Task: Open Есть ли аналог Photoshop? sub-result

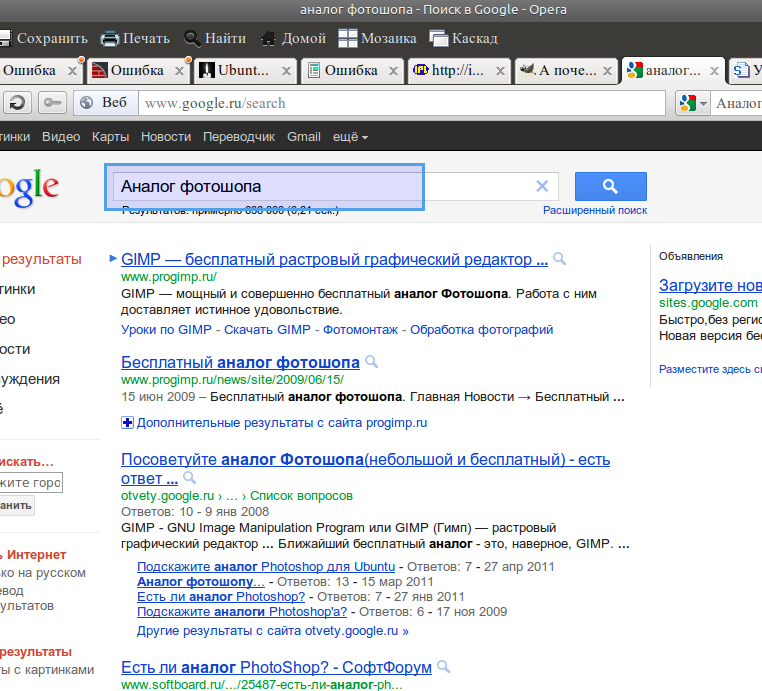Action: [x=221, y=597]
